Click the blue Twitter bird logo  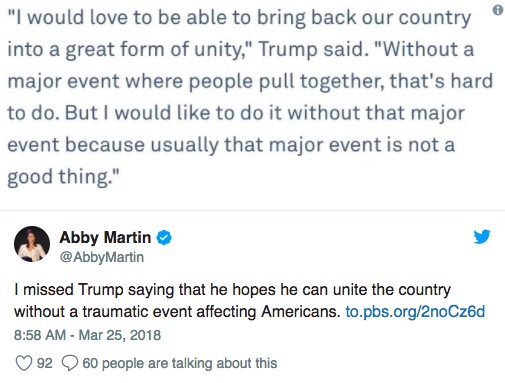482,237
